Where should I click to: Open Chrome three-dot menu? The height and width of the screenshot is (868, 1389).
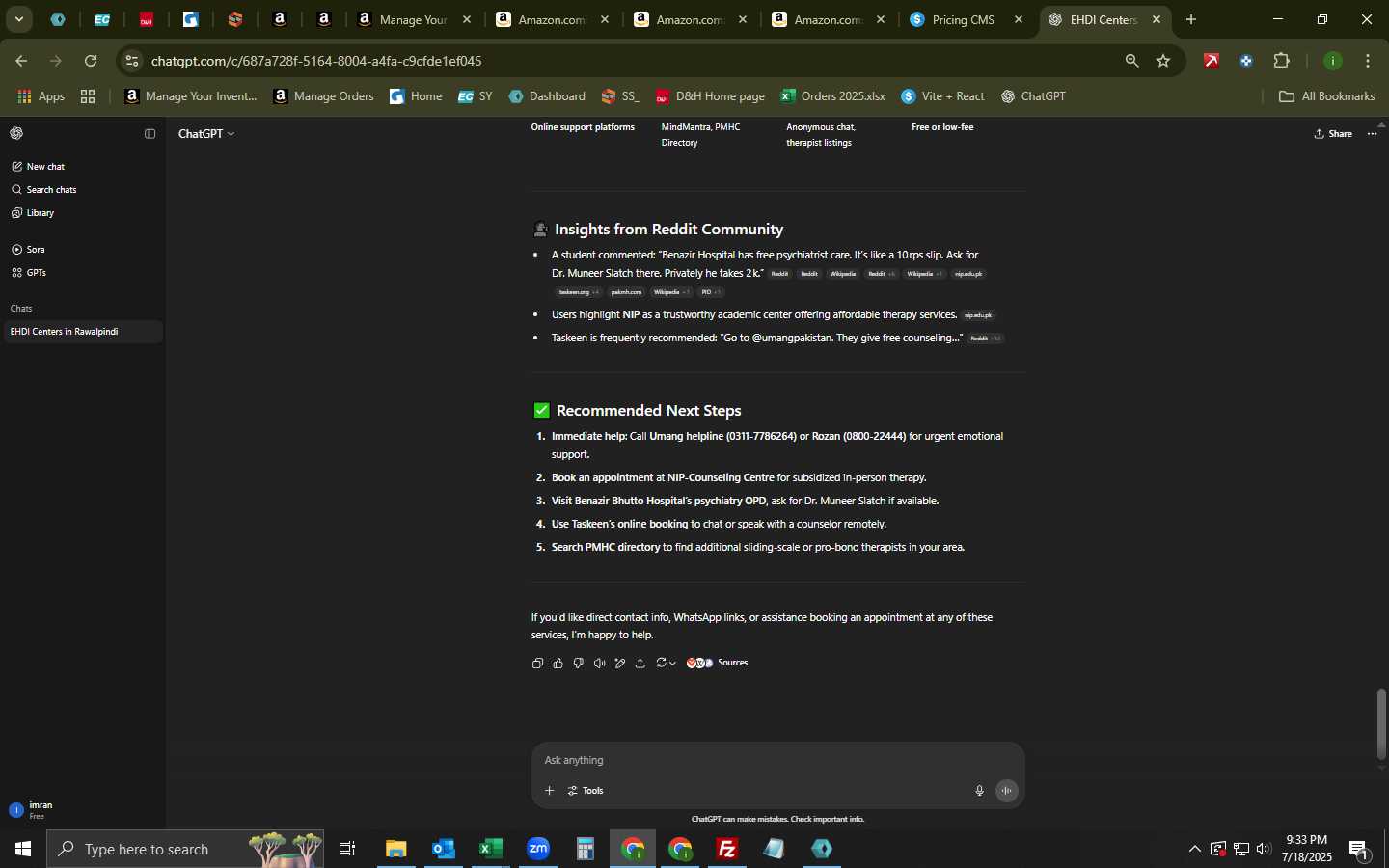point(1368,61)
